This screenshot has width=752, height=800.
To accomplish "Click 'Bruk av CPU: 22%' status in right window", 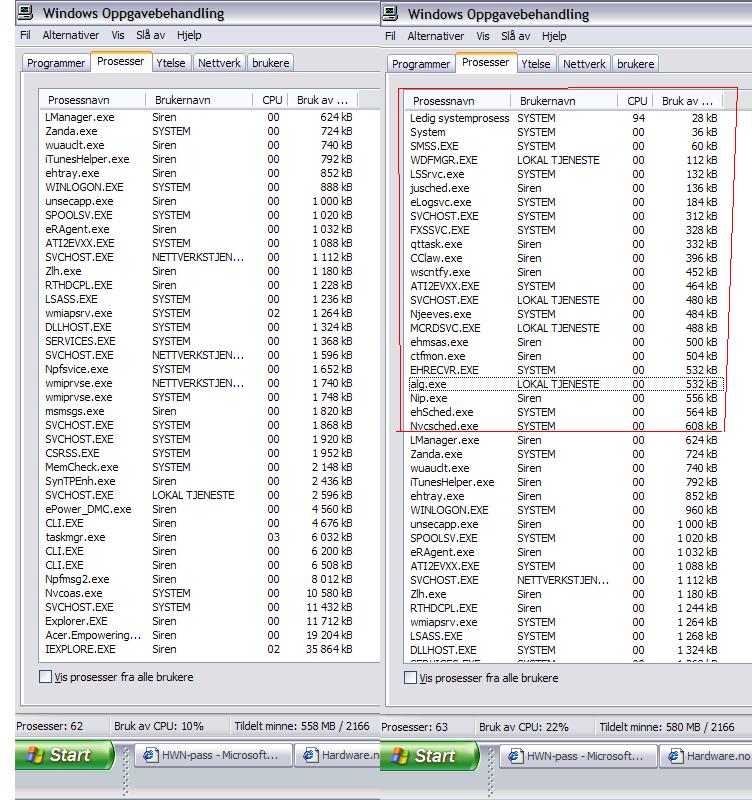I will tap(523, 727).
